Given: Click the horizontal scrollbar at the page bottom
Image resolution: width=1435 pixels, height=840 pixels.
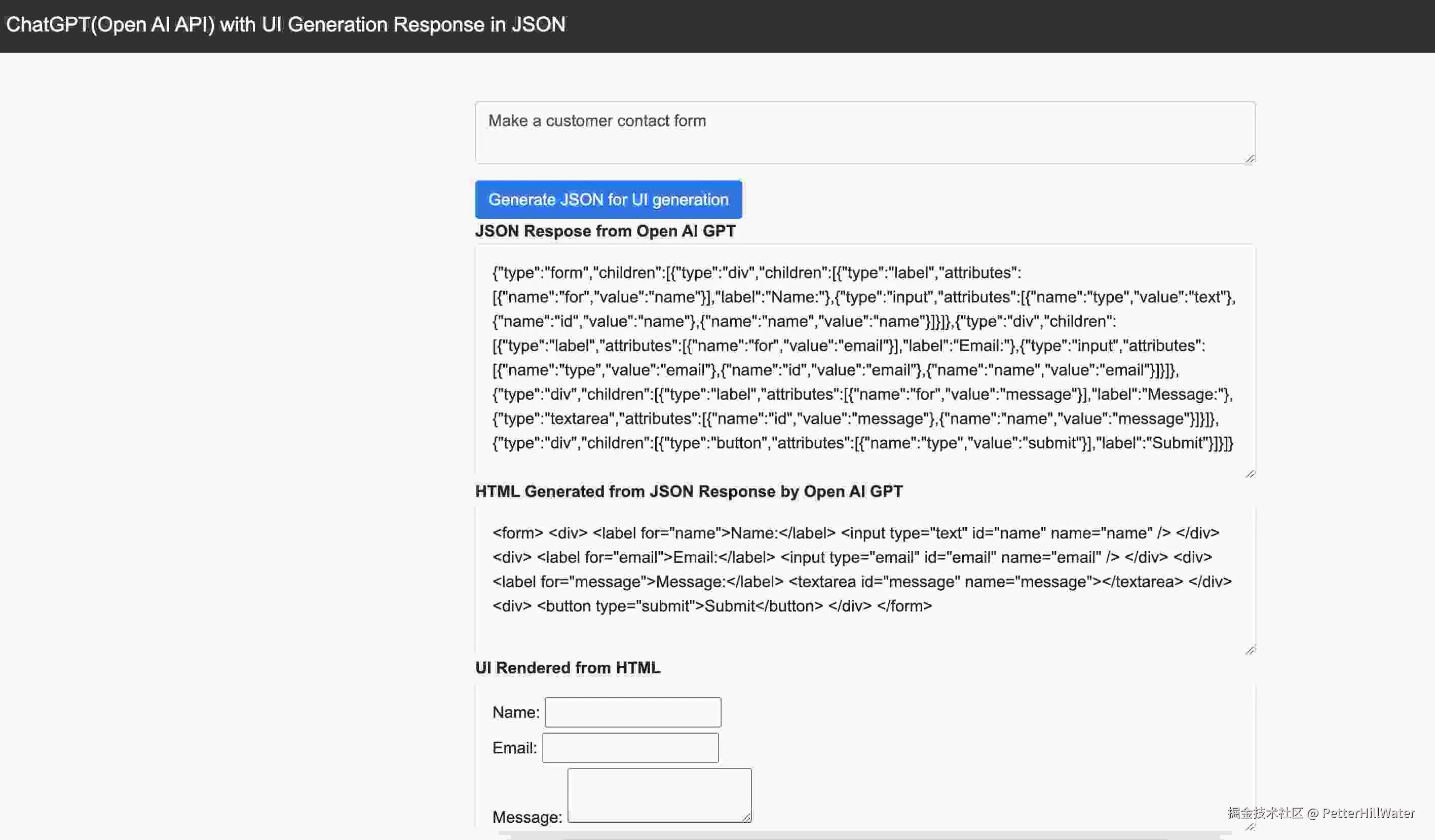Looking at the screenshot, I should point(864,835).
